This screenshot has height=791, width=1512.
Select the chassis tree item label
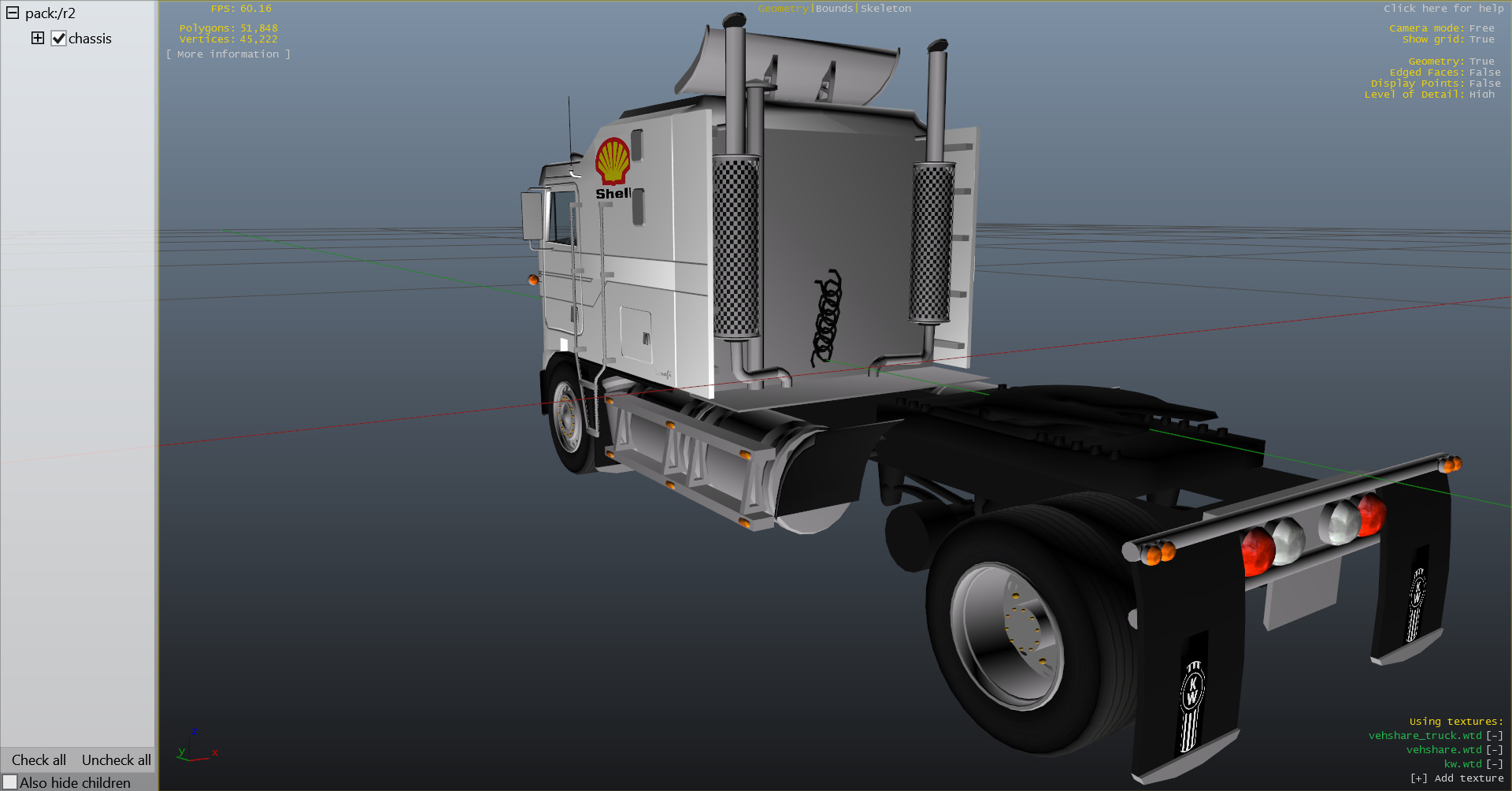[x=90, y=38]
